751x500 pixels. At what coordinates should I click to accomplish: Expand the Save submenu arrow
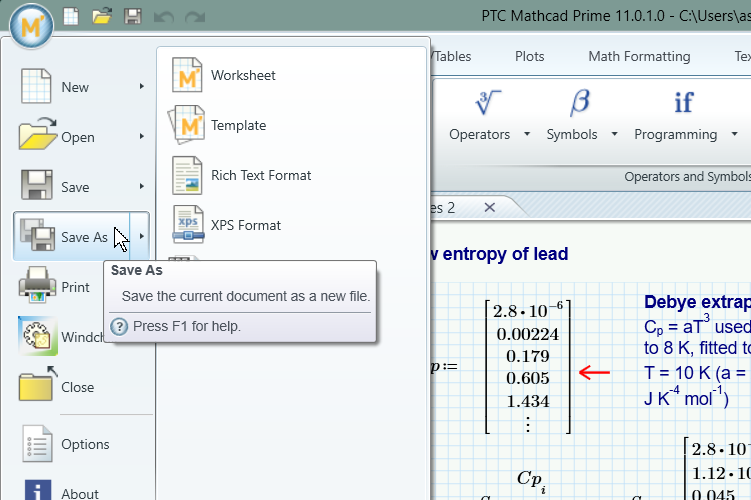click(142, 187)
